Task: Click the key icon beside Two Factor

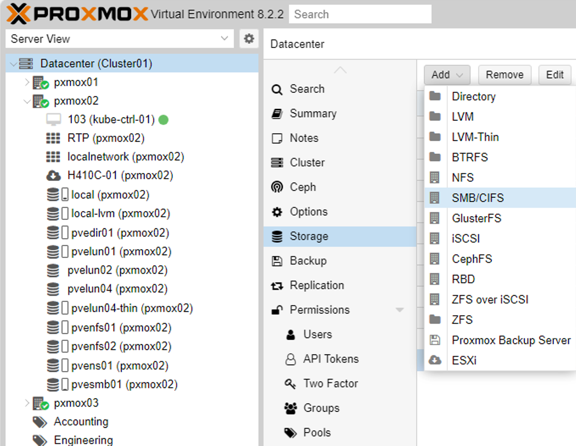Action: tap(290, 384)
